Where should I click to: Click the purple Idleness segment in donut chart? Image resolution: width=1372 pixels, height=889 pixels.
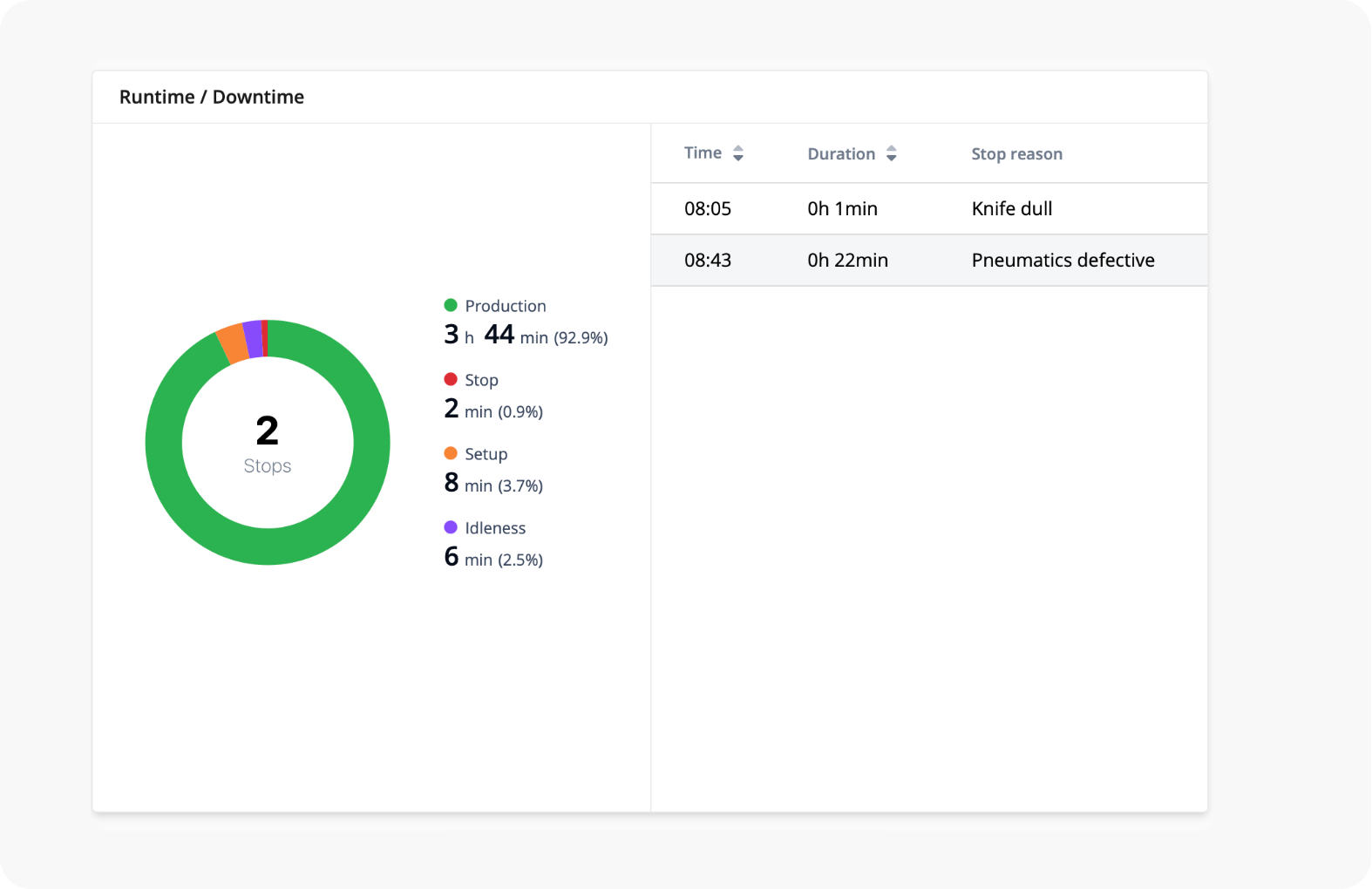click(x=253, y=339)
